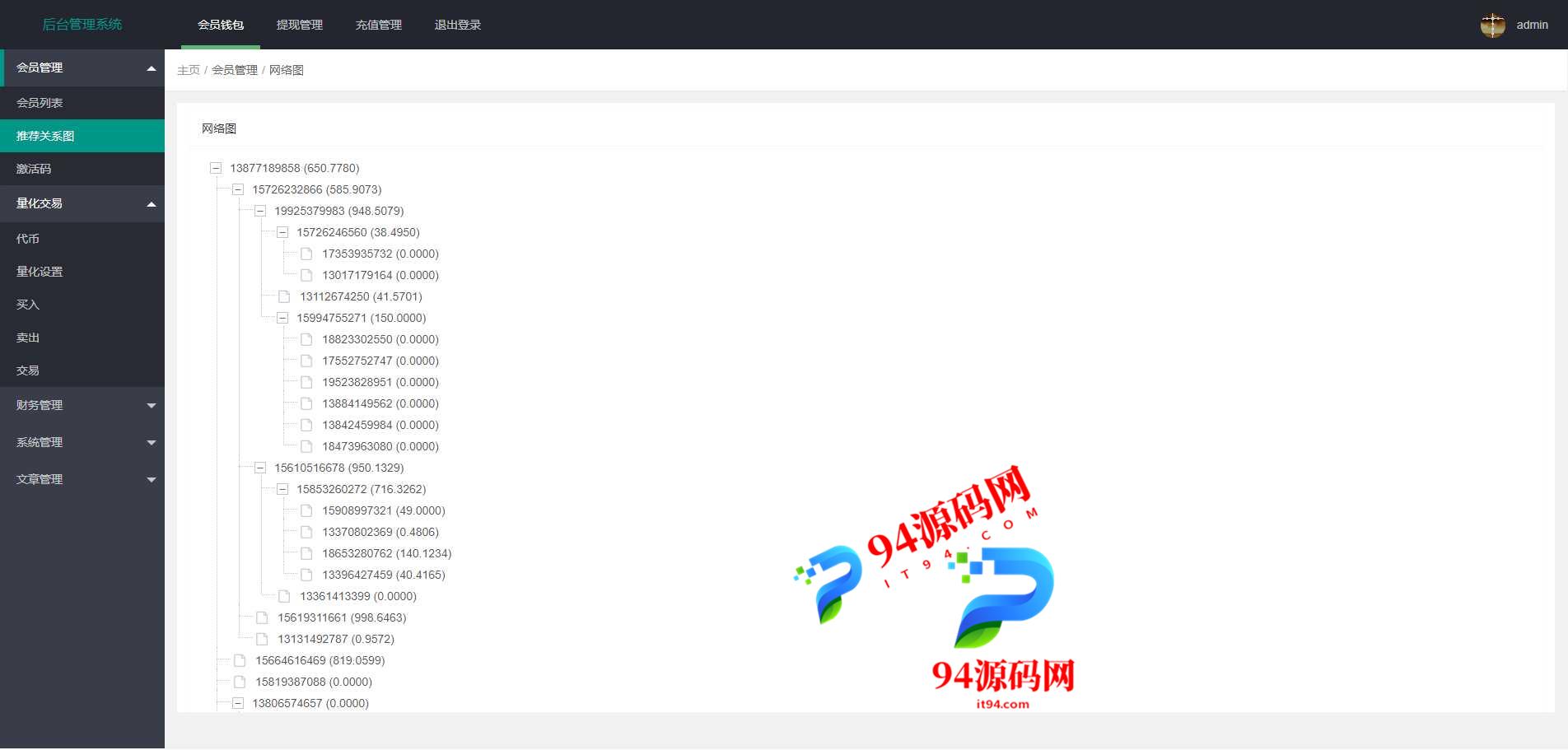The height and width of the screenshot is (750, 1568).
Task: Expand the 财务管理 sidebar section
Action: coord(82,405)
